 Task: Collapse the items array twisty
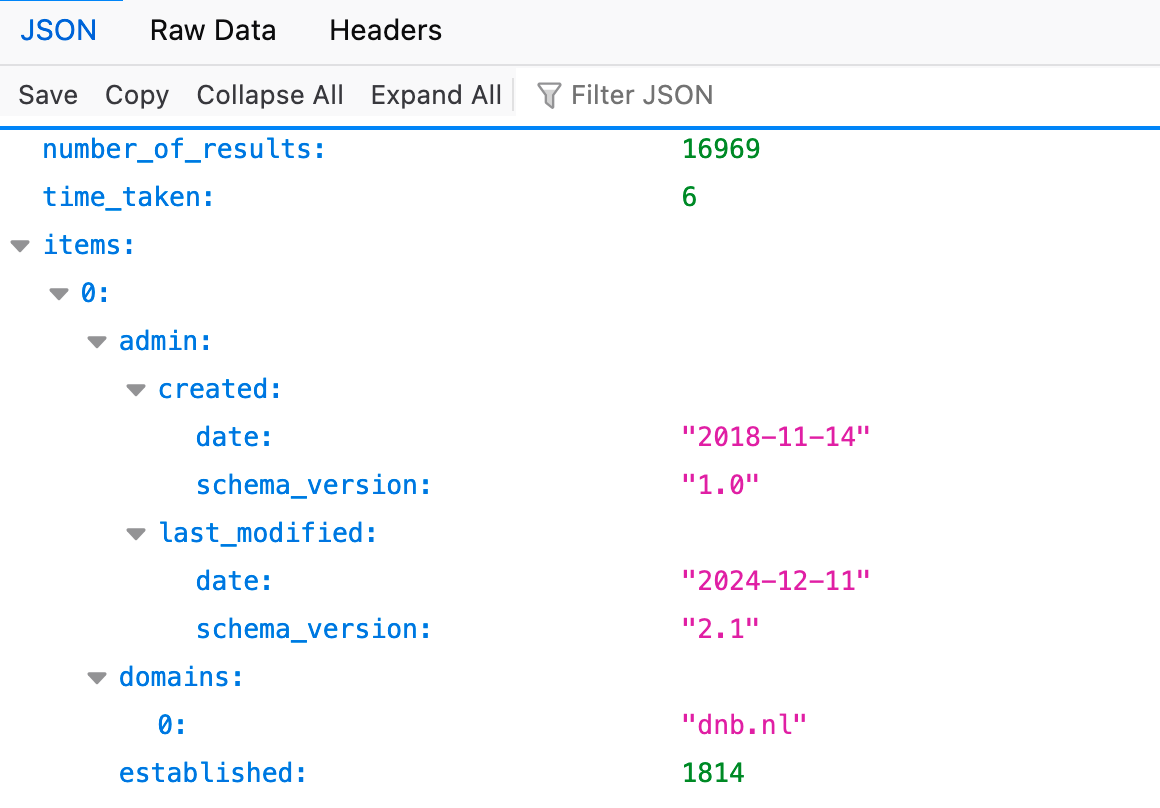(20, 245)
